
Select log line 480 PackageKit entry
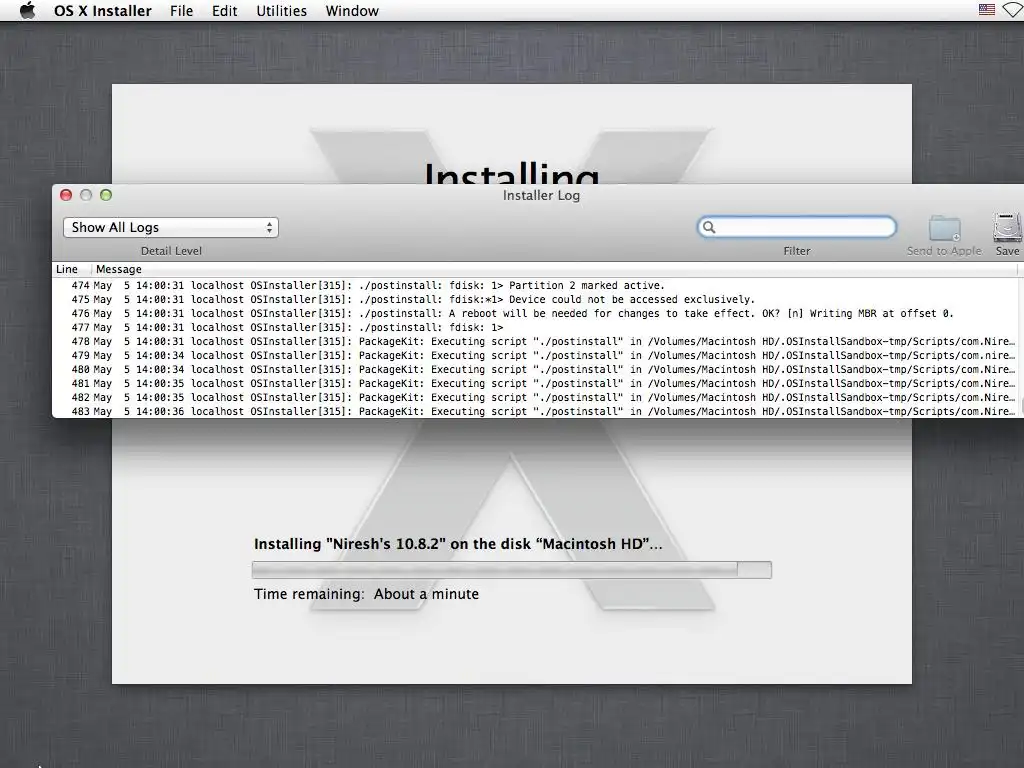click(x=536, y=370)
